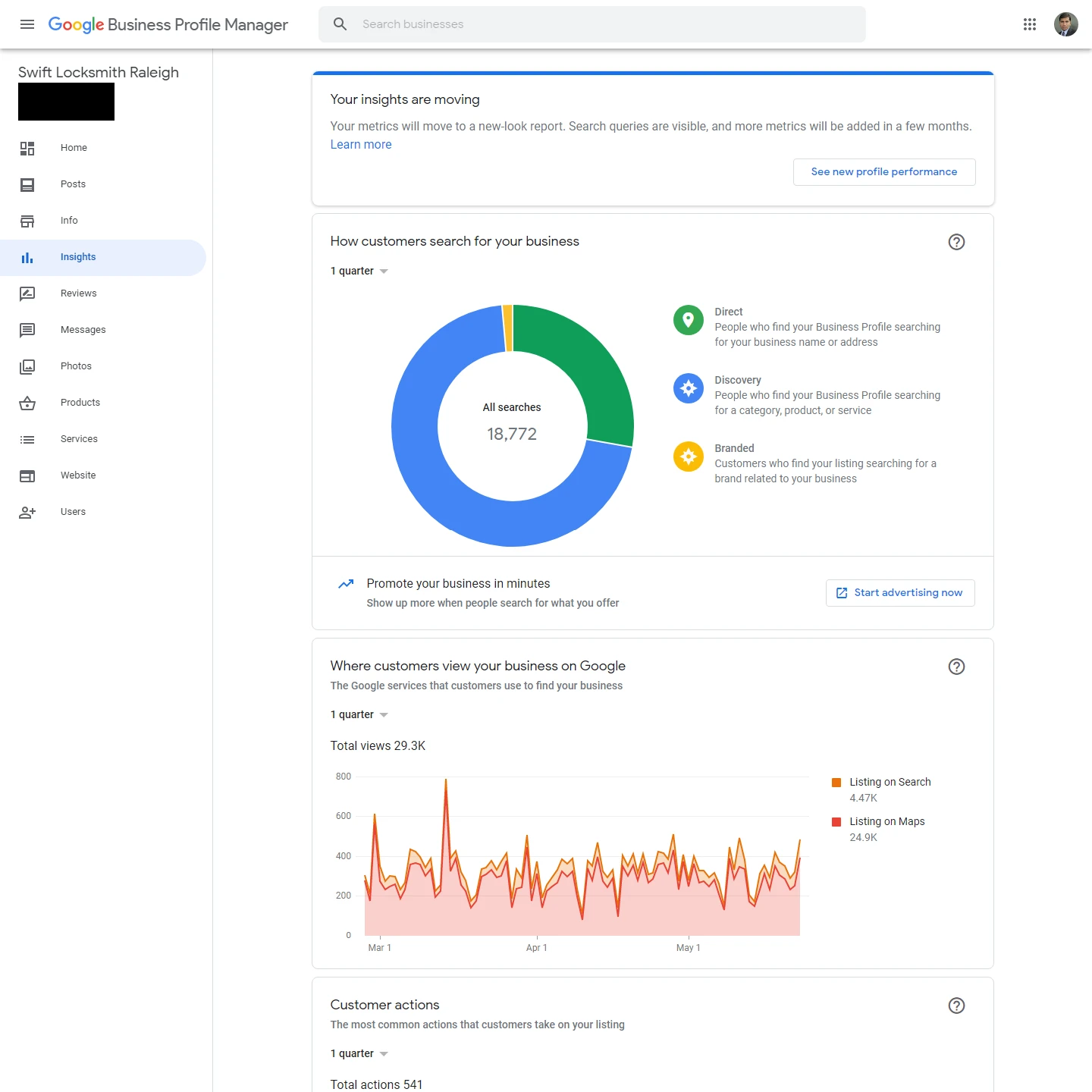The image size is (1092, 1092).
Task: Click the red Listing on Maps swatch
Action: tap(836, 822)
